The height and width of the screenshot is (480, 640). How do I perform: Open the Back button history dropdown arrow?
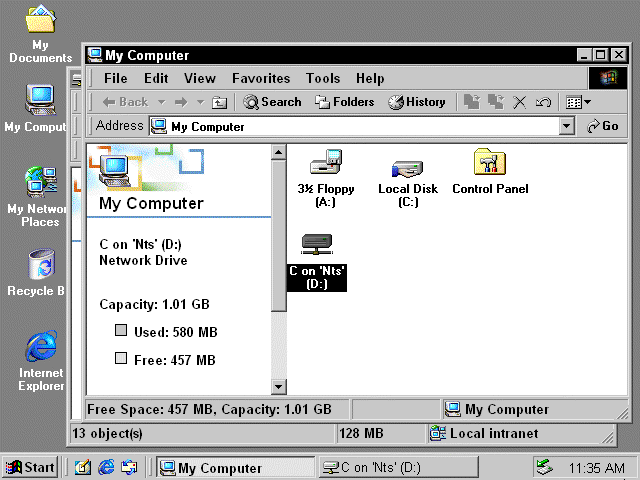tap(159, 102)
